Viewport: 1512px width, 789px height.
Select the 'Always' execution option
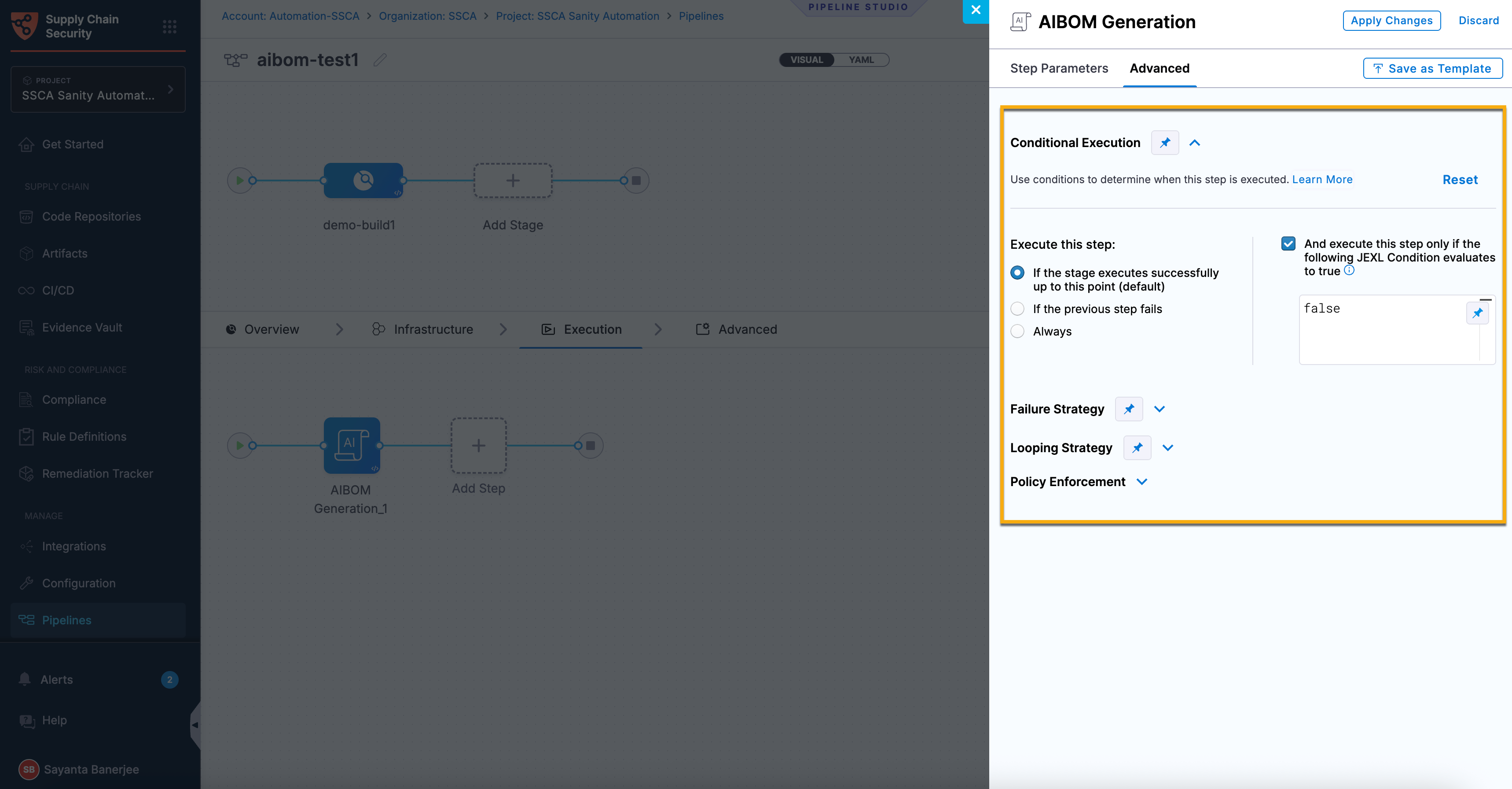(1017, 332)
